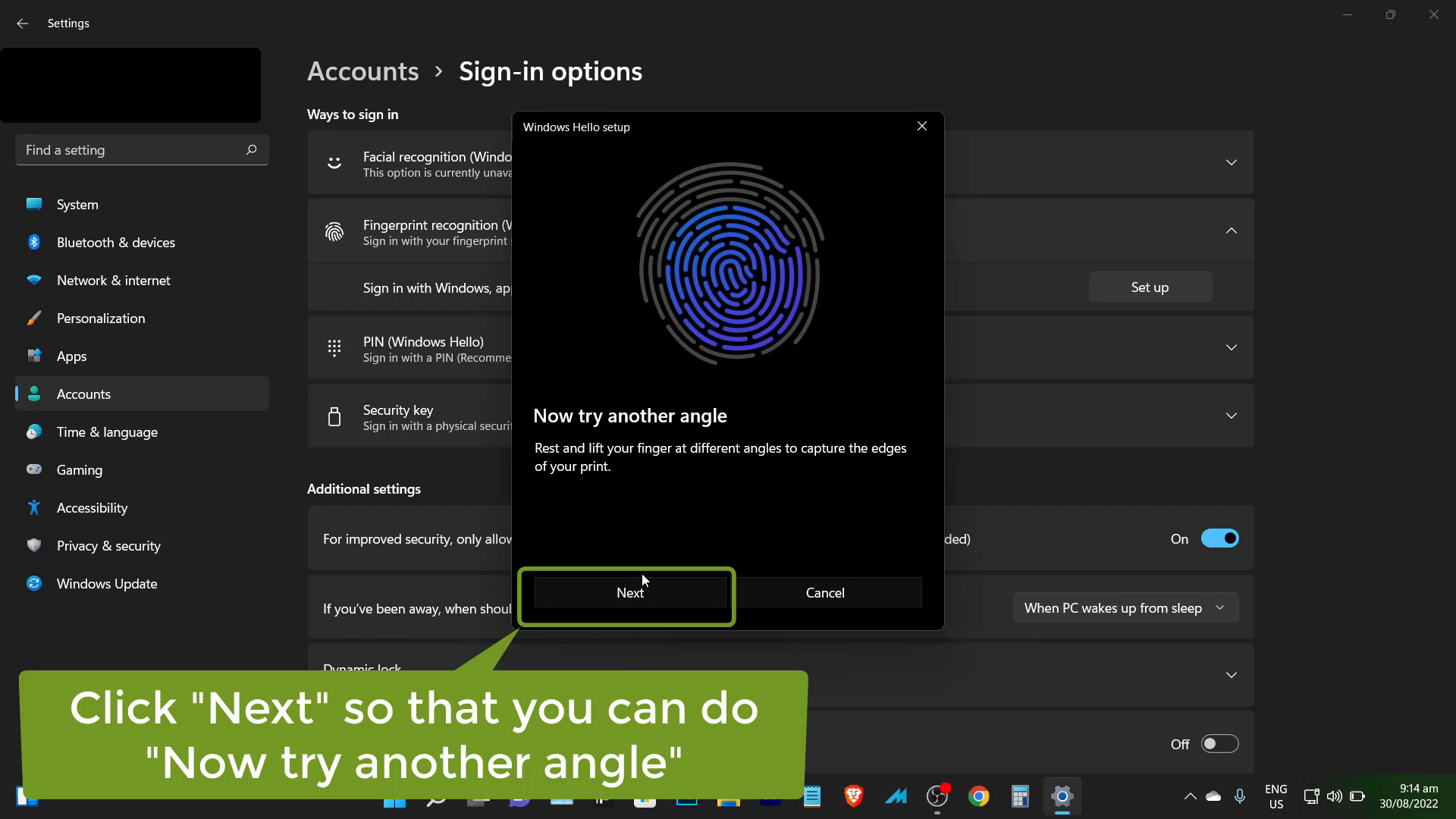Click network monitor icon in tray
This screenshot has width=1456, height=819.
tap(1311, 796)
